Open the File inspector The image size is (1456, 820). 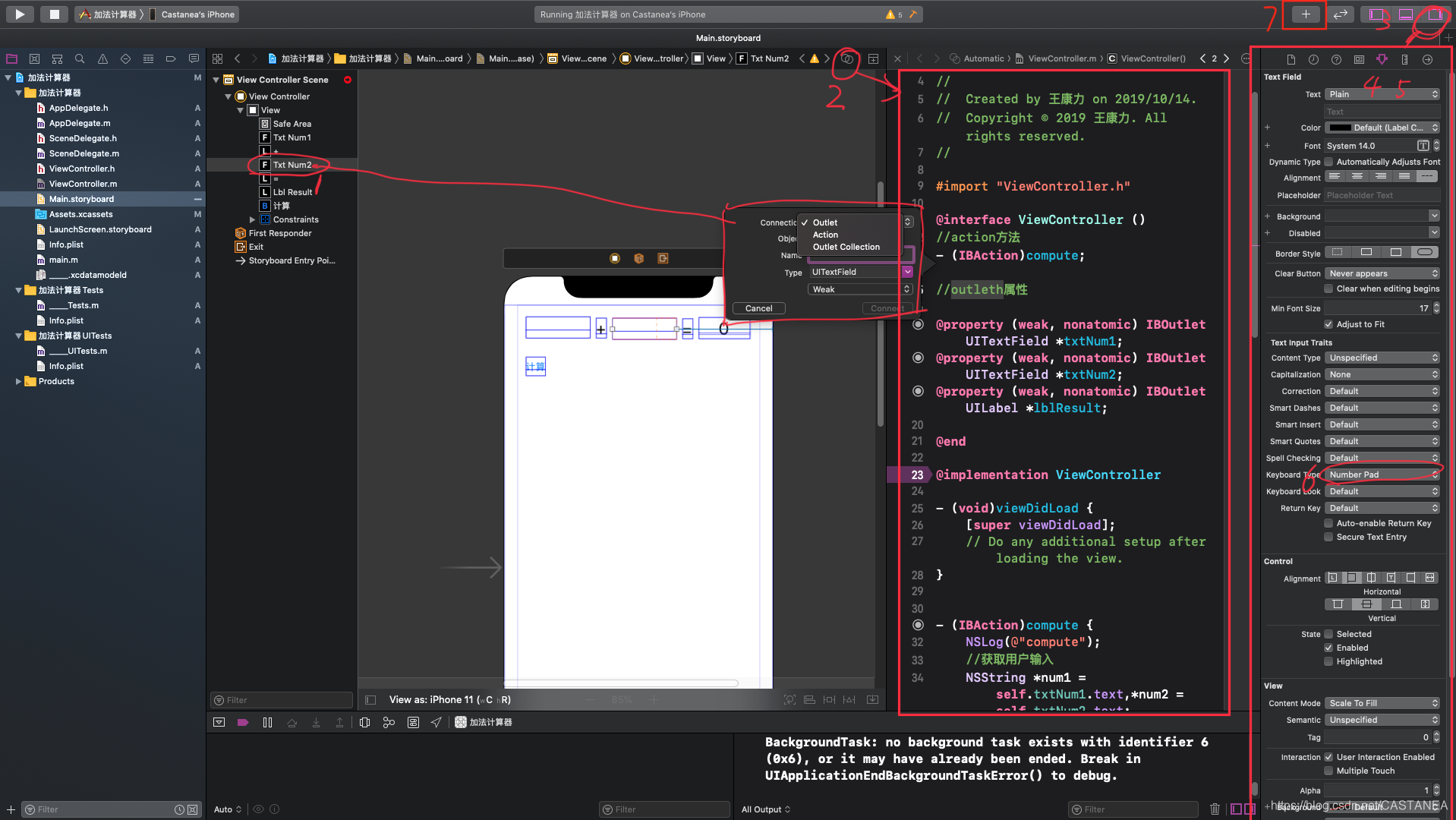point(1291,59)
